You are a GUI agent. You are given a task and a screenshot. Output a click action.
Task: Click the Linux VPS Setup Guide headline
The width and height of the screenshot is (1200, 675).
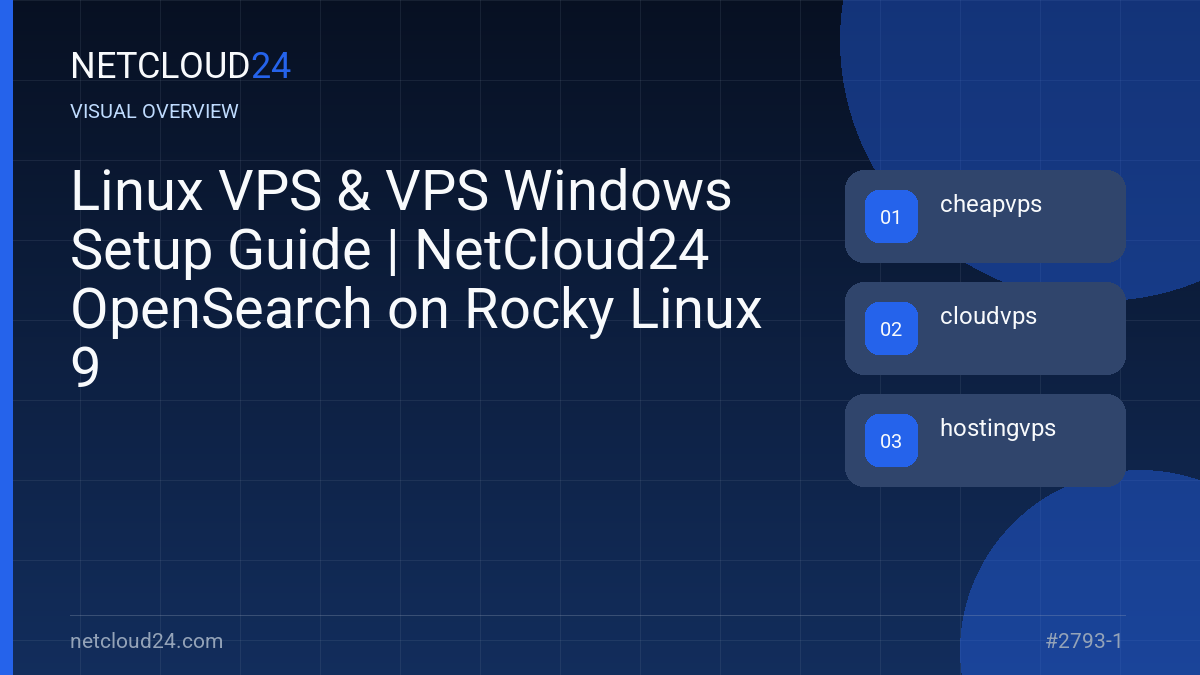point(417,281)
